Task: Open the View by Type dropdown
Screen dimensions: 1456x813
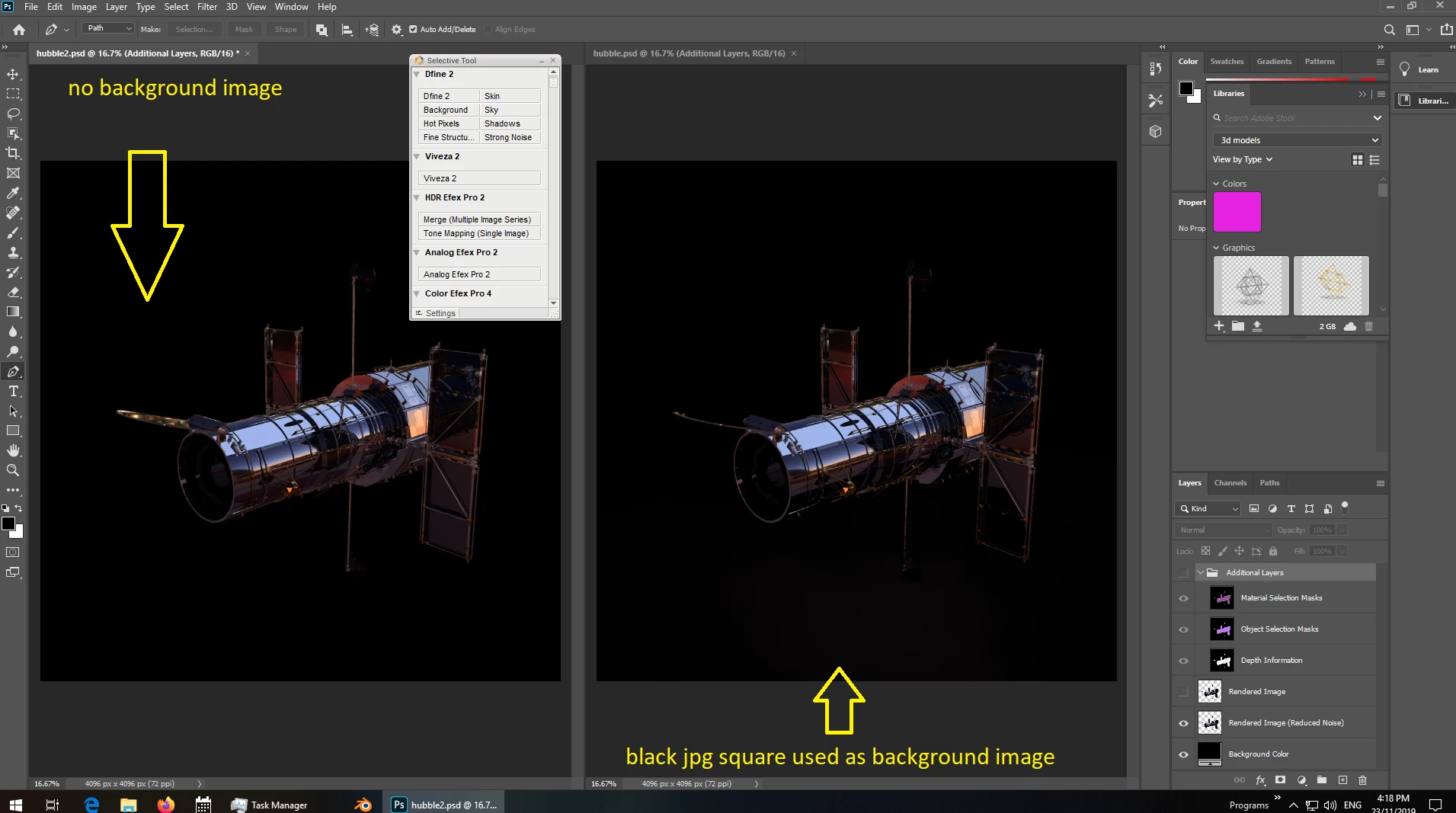Action: 1243,159
